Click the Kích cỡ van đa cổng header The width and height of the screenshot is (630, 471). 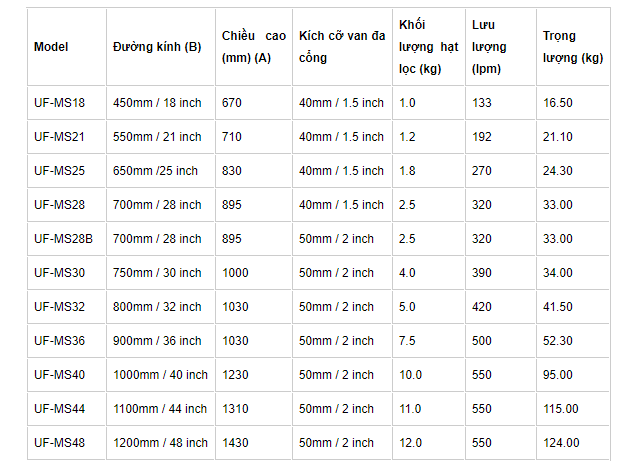(x=342, y=47)
